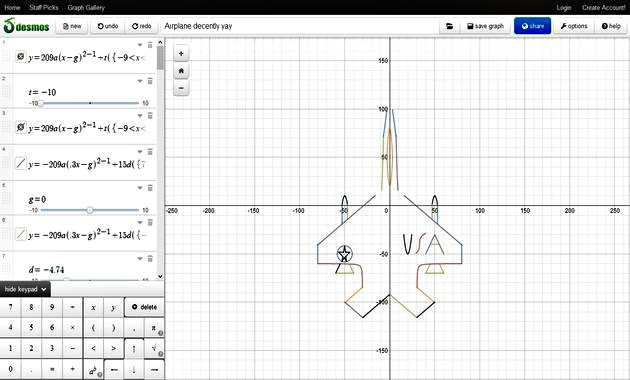Tap the square root key
The image size is (630, 380).
pyautogui.click(x=154, y=349)
